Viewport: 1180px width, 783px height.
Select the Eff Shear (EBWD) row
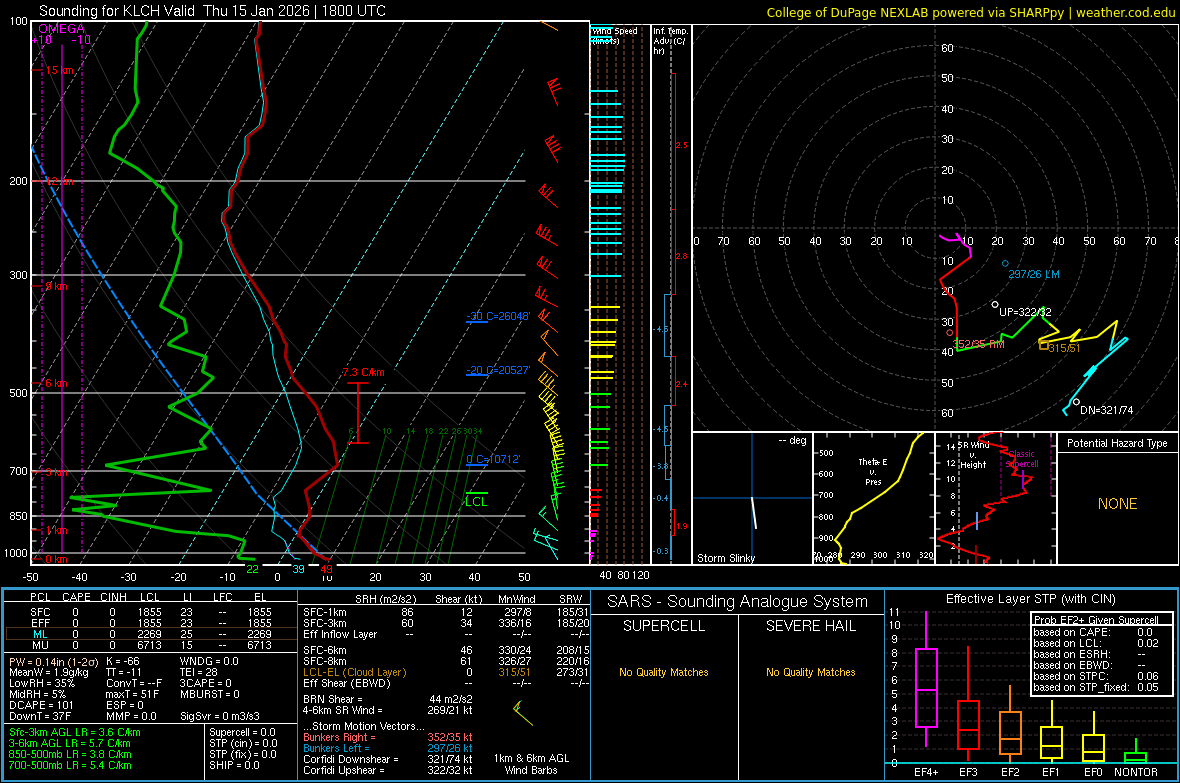click(446, 684)
